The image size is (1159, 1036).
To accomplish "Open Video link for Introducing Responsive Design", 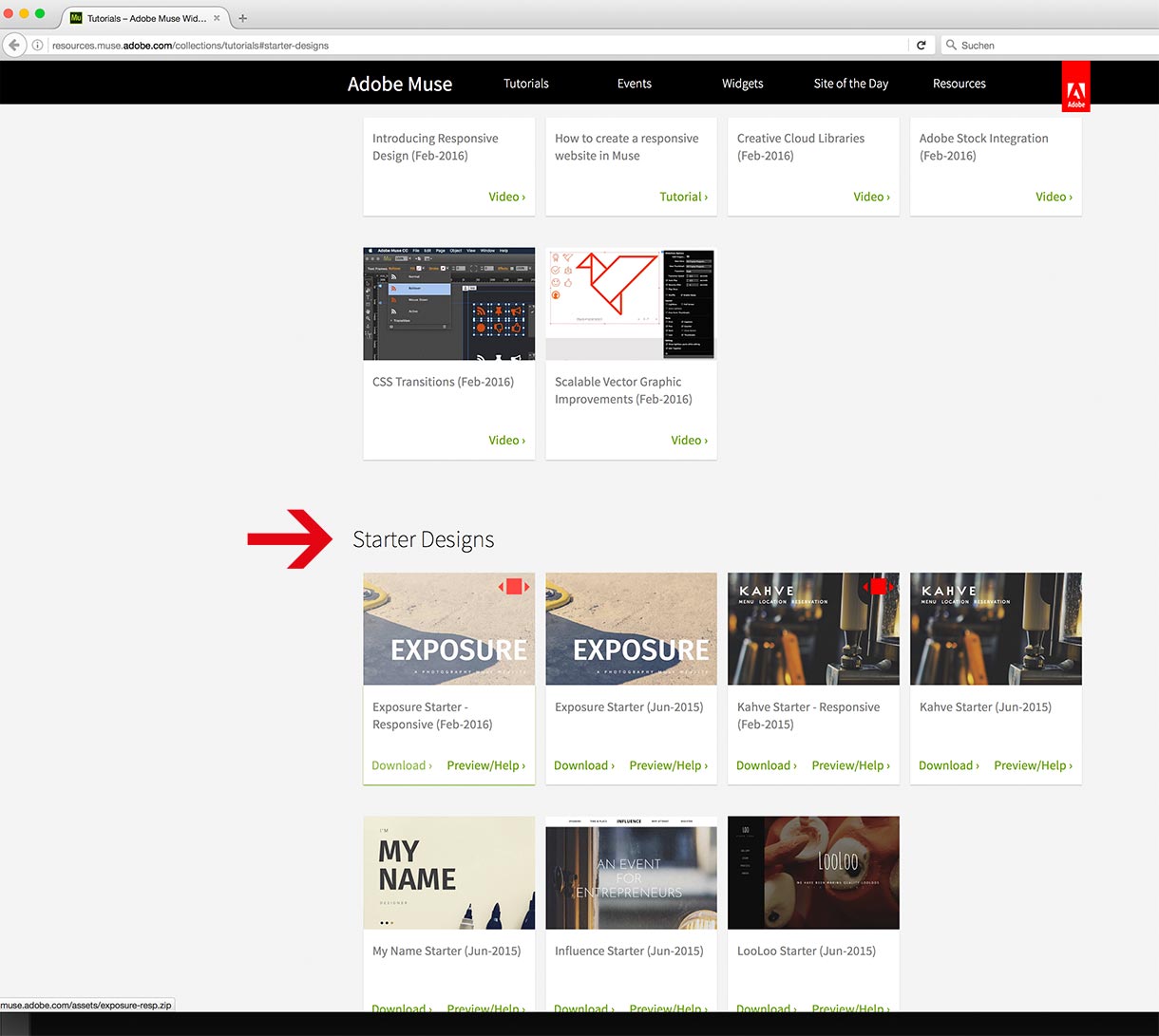I will click(507, 197).
